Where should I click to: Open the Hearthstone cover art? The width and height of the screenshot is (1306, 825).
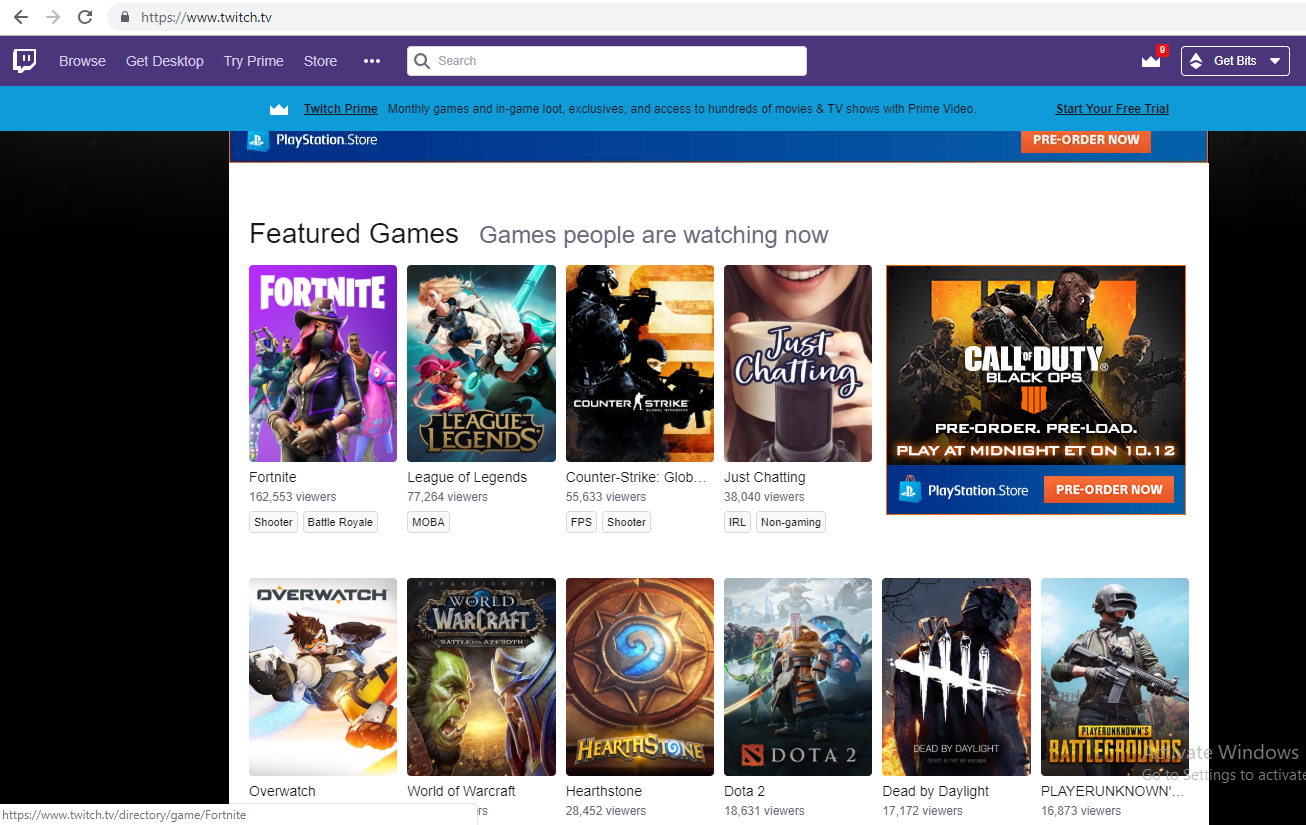(x=640, y=677)
